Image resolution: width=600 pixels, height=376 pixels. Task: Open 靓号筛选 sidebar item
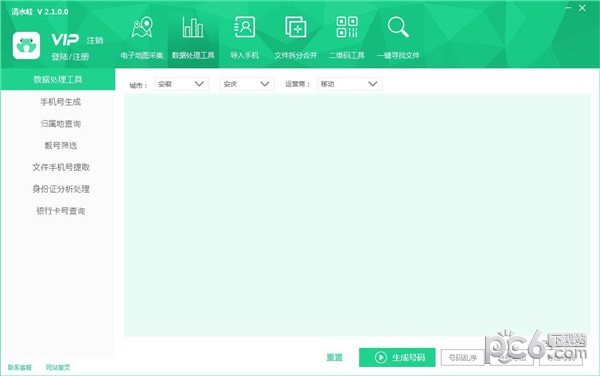tap(60, 145)
